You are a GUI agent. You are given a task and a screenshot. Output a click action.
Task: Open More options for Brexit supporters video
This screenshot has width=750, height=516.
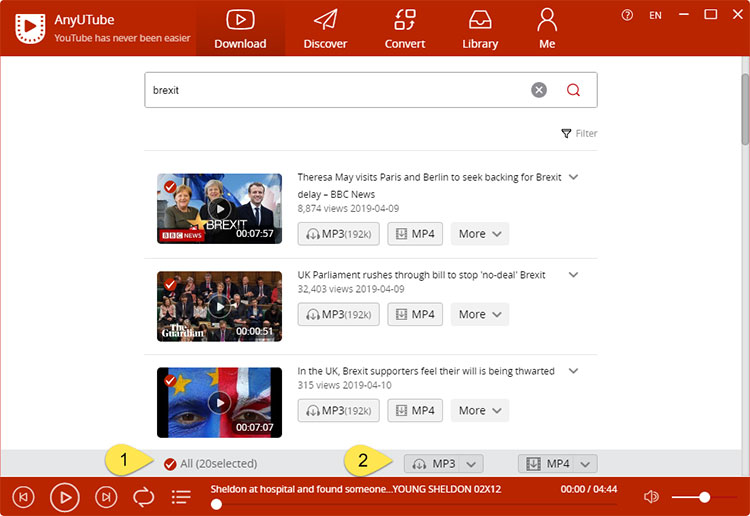point(480,410)
